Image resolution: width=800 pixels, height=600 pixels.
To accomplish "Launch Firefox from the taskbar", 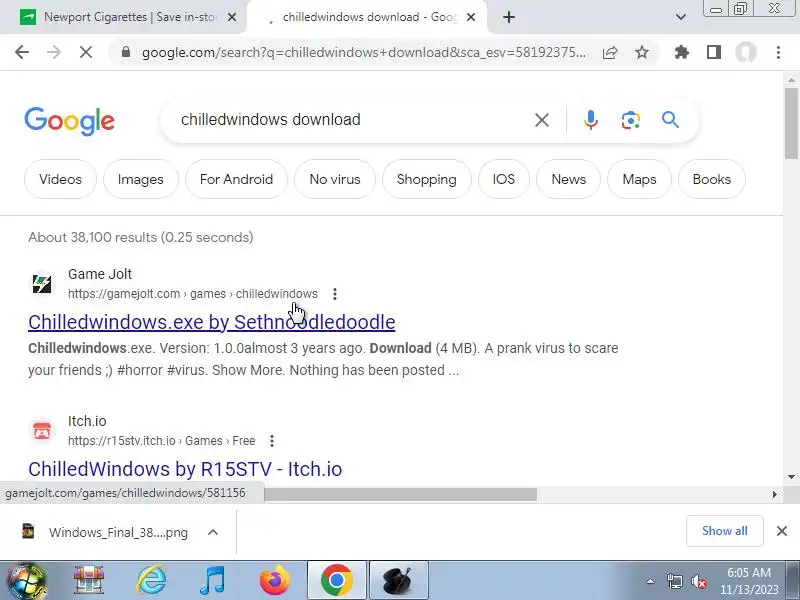I will 274,580.
